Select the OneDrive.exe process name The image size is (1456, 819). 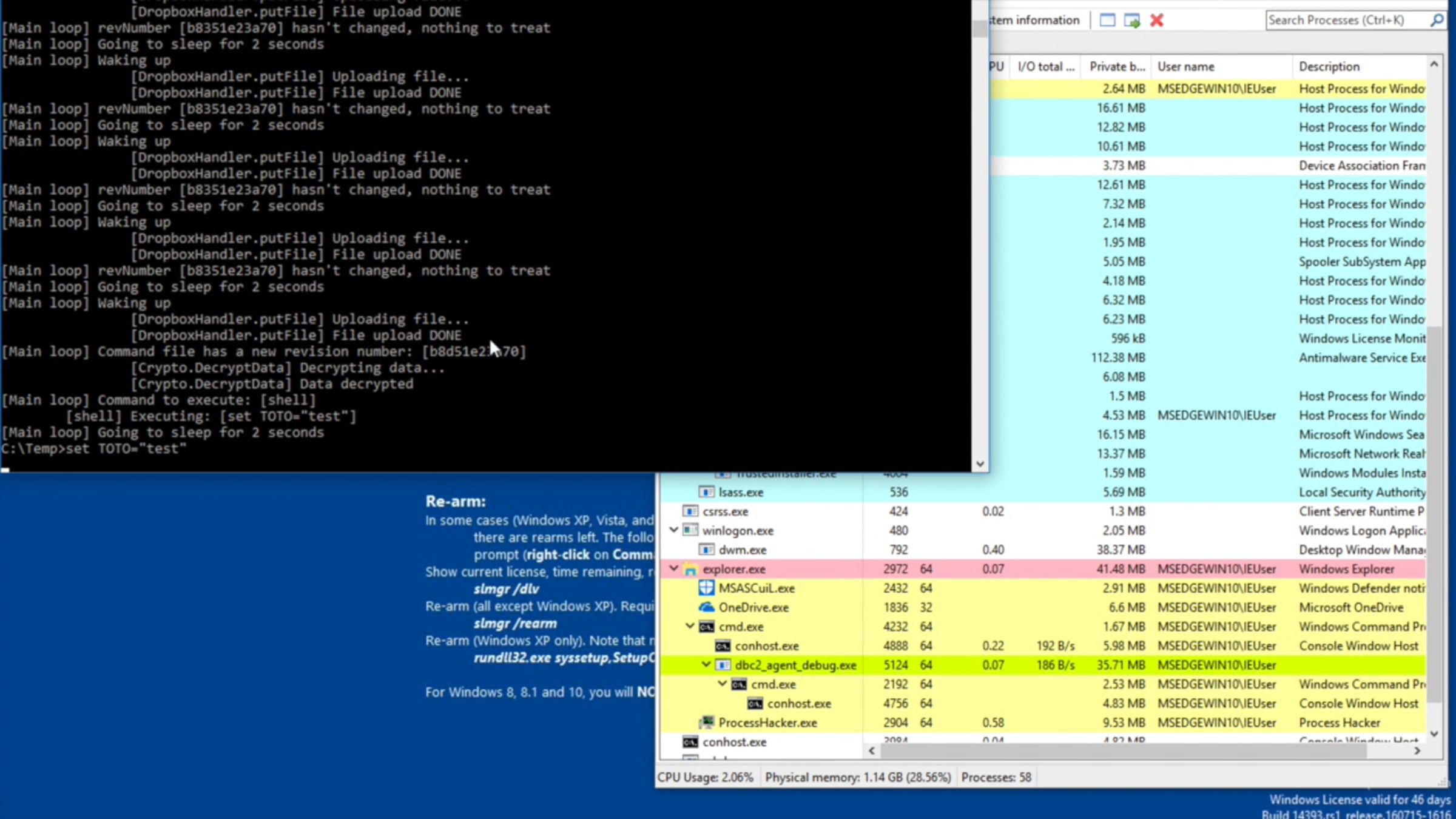click(x=753, y=607)
